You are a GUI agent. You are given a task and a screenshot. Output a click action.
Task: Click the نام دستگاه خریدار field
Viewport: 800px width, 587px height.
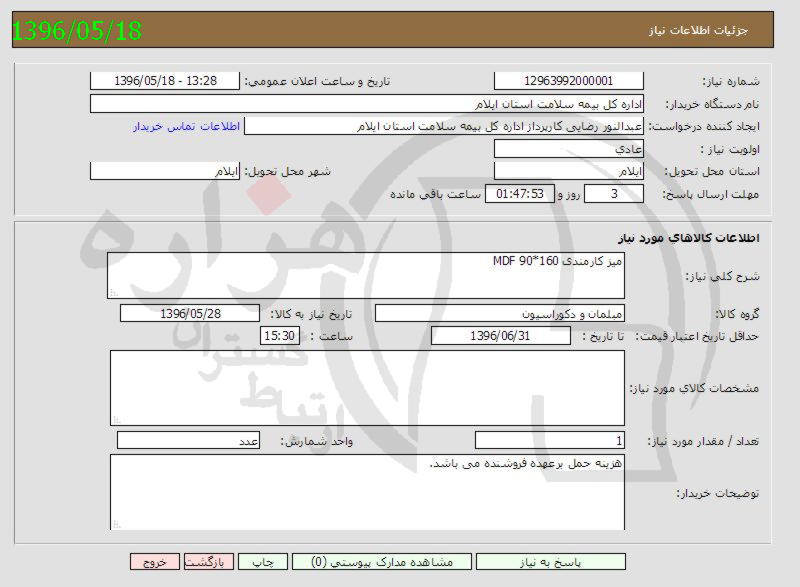[367, 104]
